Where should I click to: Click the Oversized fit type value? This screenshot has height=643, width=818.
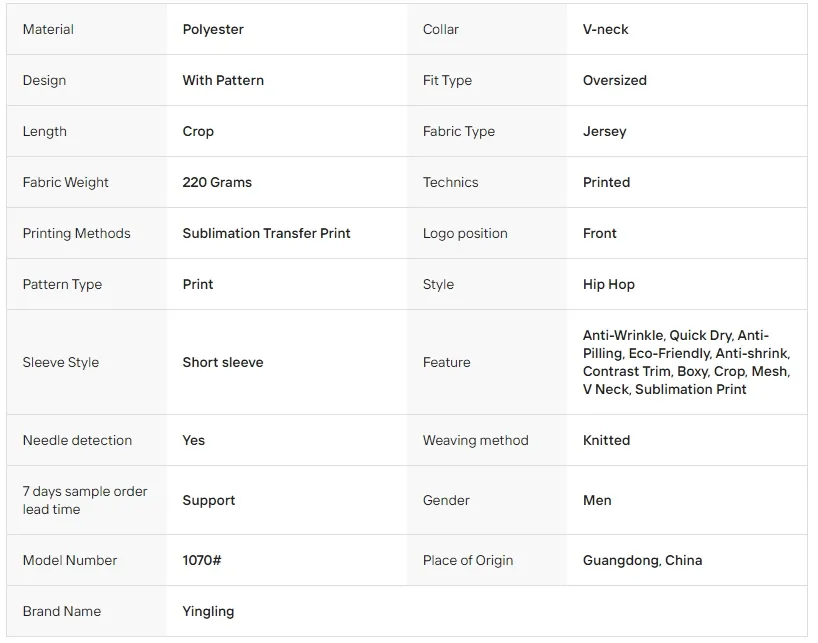pos(615,80)
